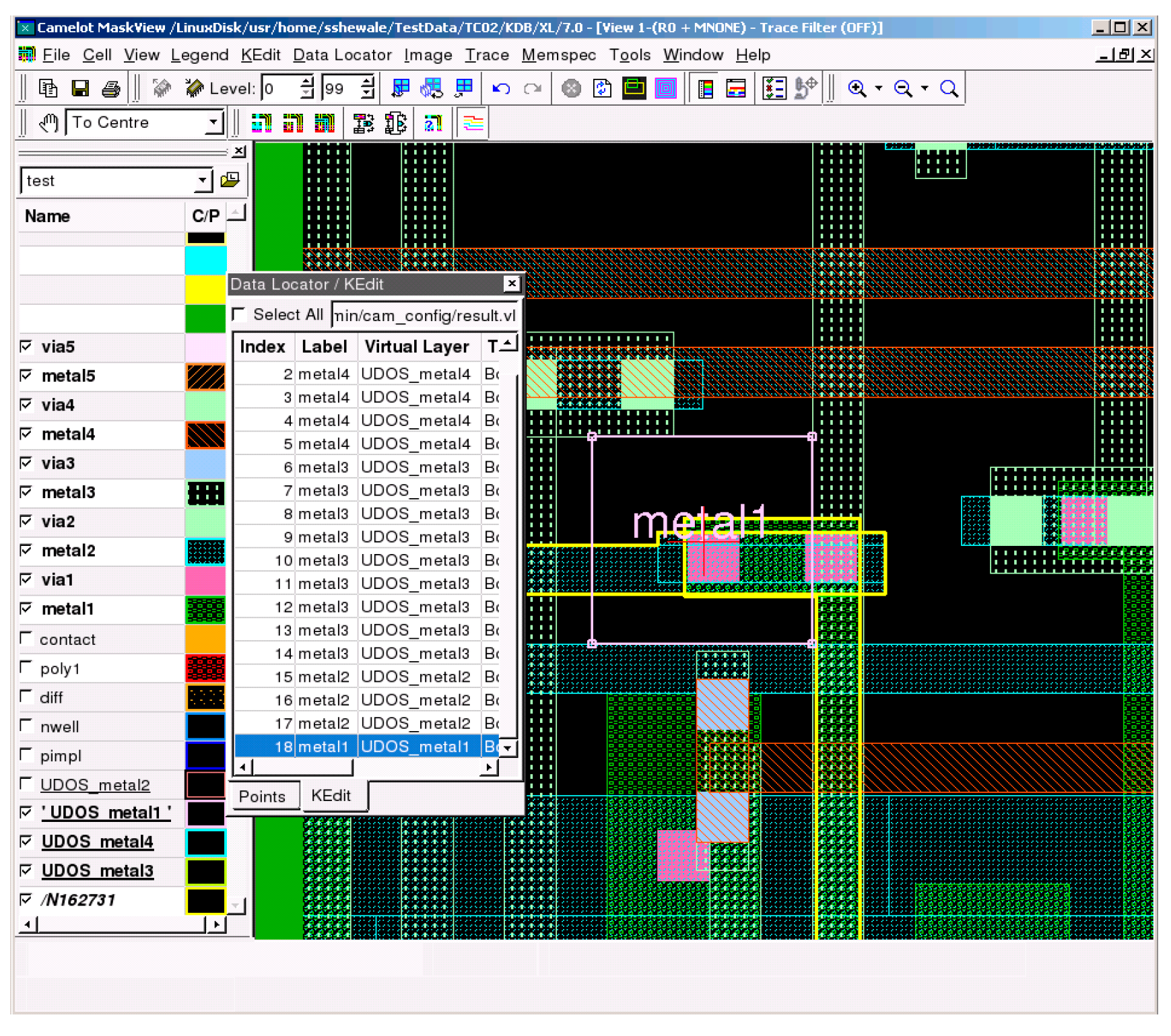
Task: Open the Zoom In options arrow
Action: [878, 89]
